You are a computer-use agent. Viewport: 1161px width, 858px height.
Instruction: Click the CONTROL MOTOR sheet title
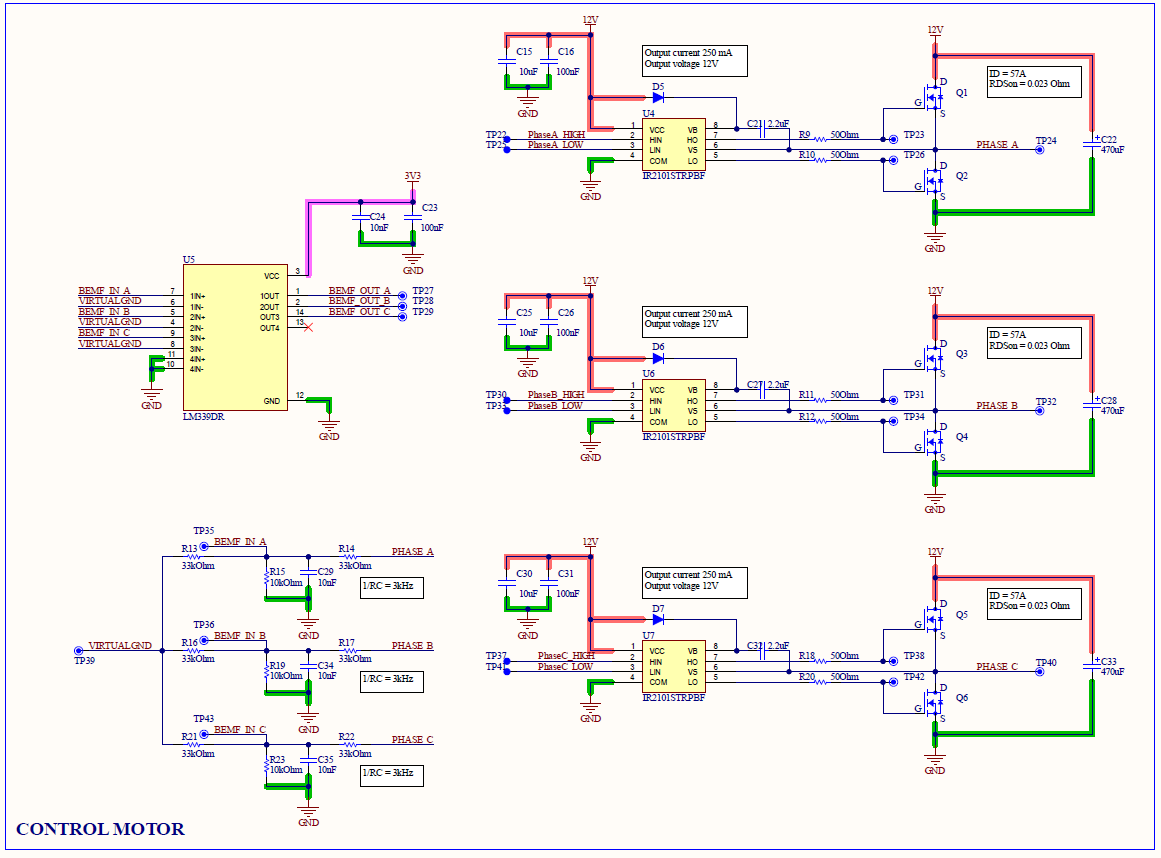(x=100, y=829)
